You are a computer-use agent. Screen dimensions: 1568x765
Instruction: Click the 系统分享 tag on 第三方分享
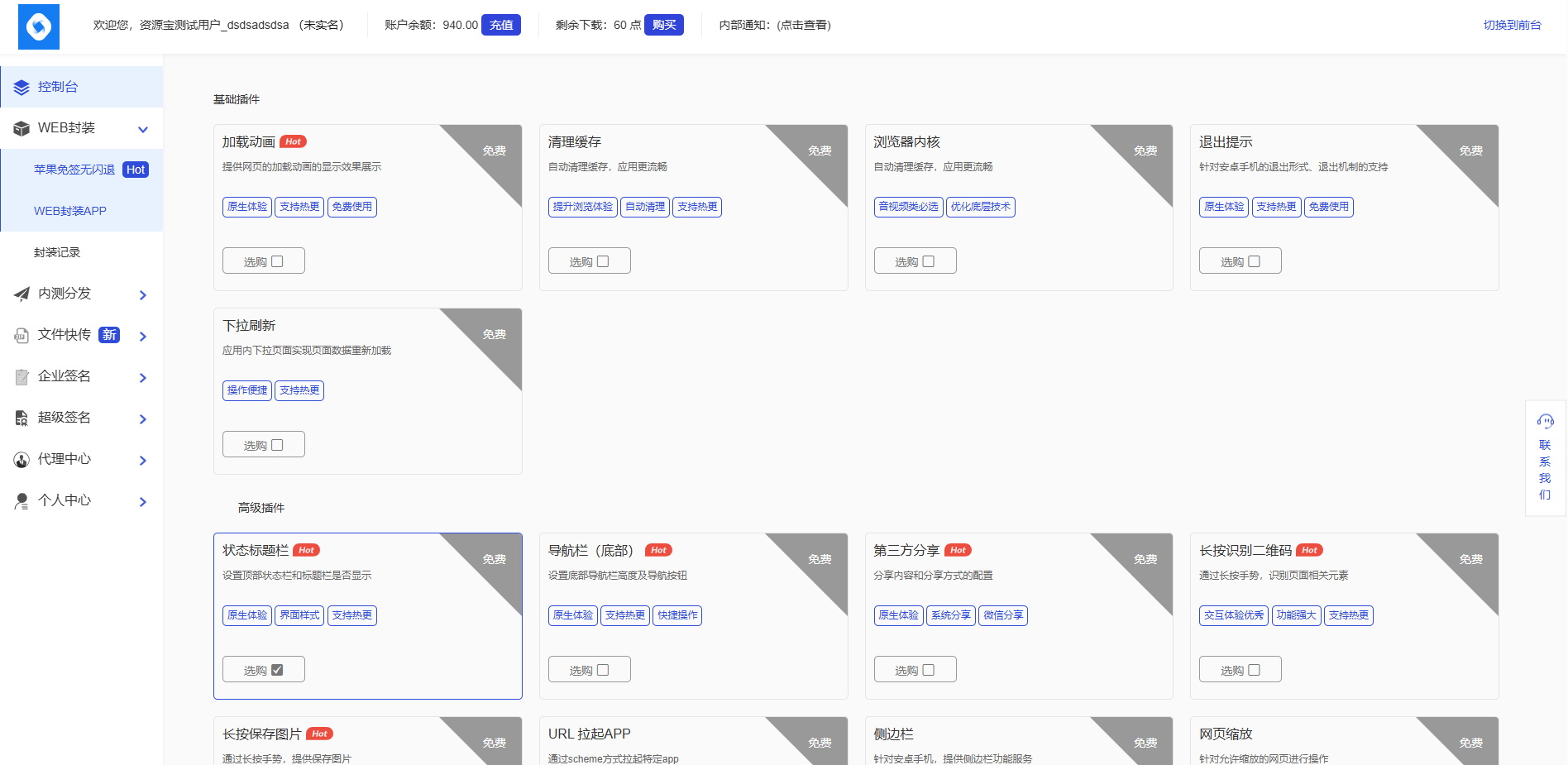coord(951,615)
